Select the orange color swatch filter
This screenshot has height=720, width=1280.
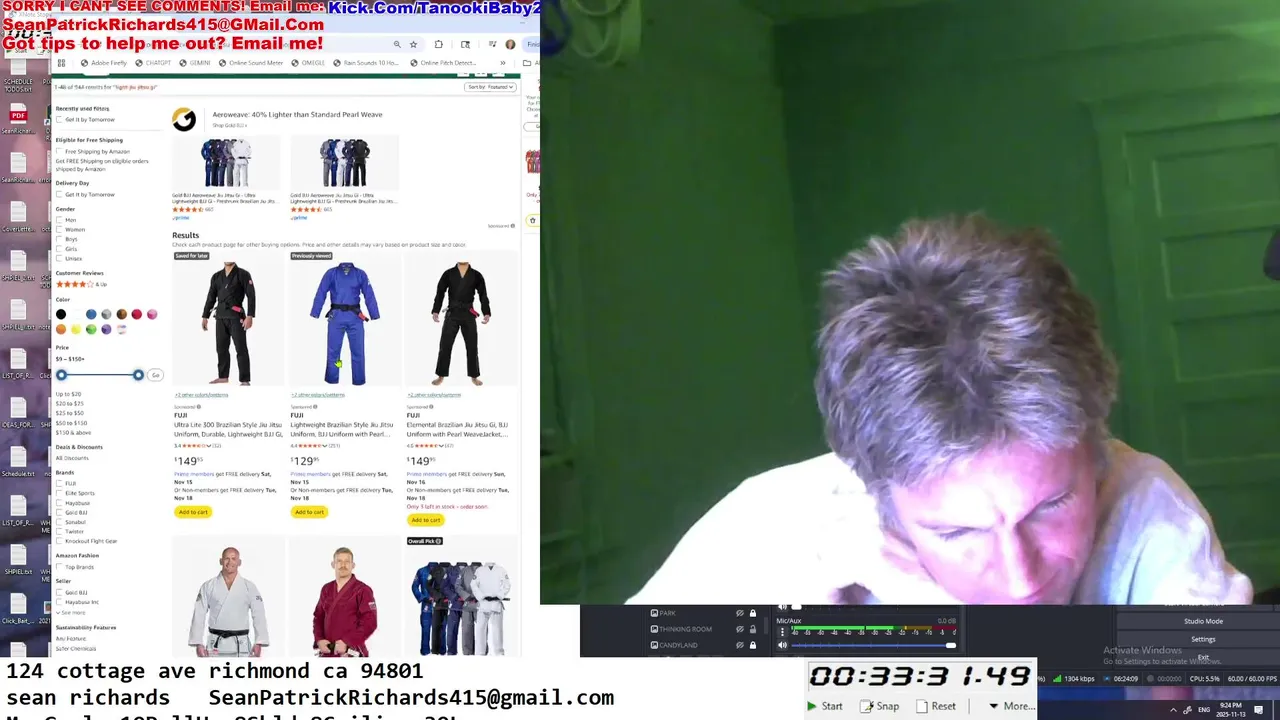point(61,329)
